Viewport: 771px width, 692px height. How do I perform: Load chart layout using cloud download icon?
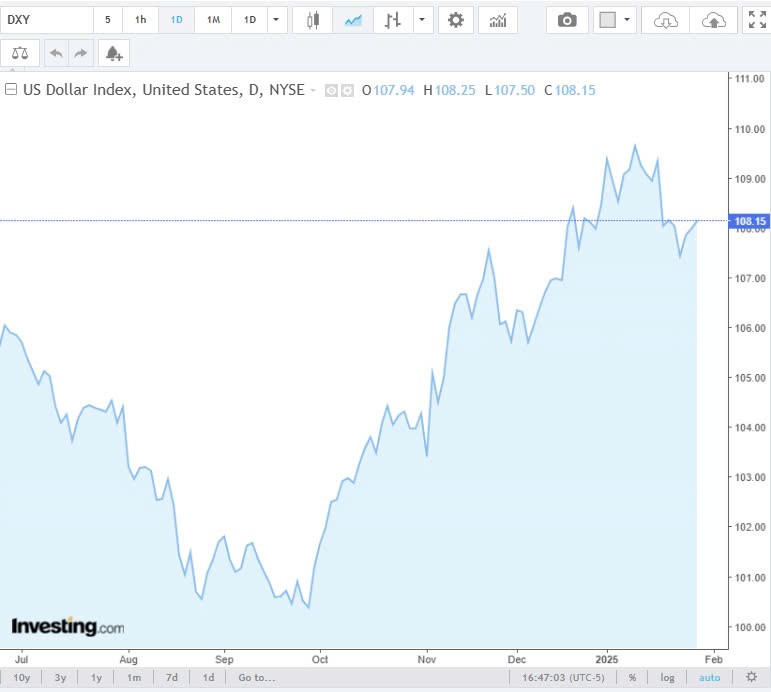(665, 20)
